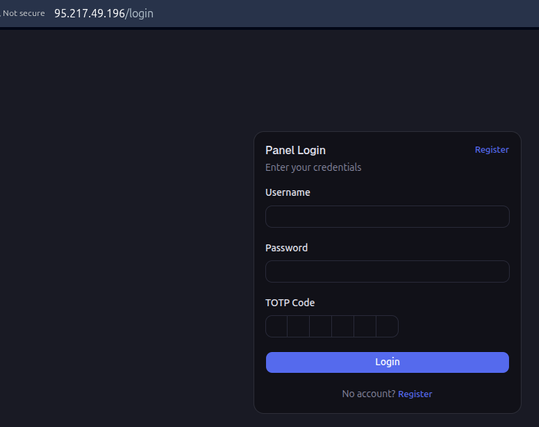Screen dimensions: 539x427
Task: Open the Register link beside Panel Login
Action: click(492, 150)
